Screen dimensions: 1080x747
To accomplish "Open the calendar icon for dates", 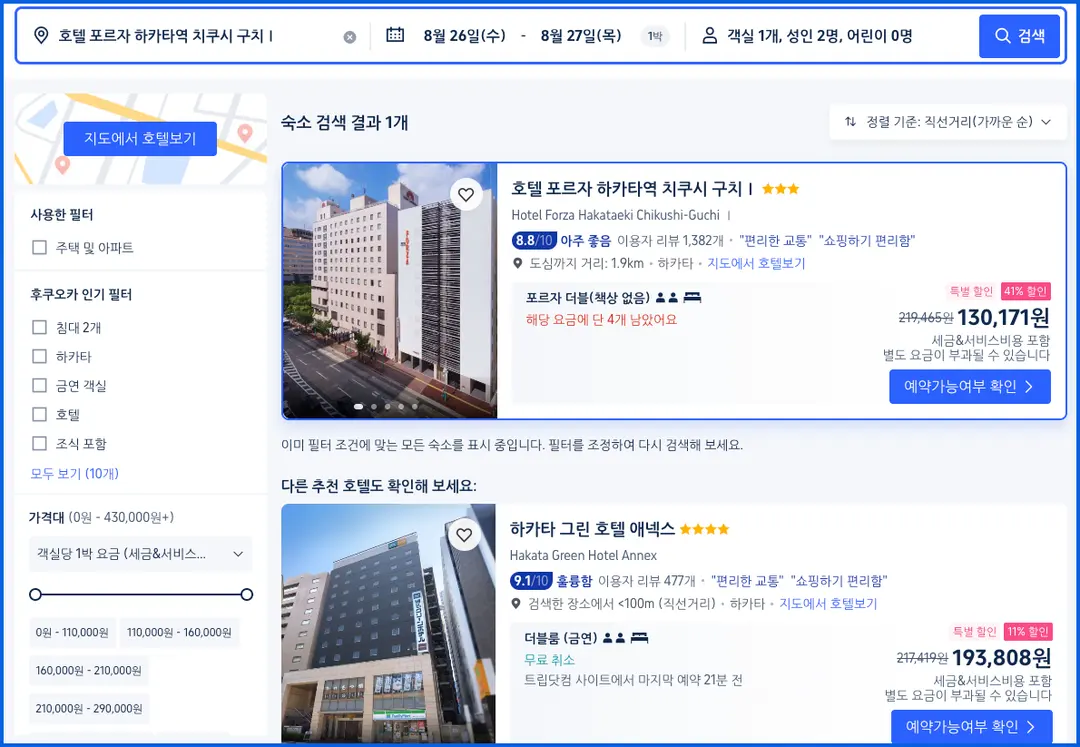I will tap(395, 34).
